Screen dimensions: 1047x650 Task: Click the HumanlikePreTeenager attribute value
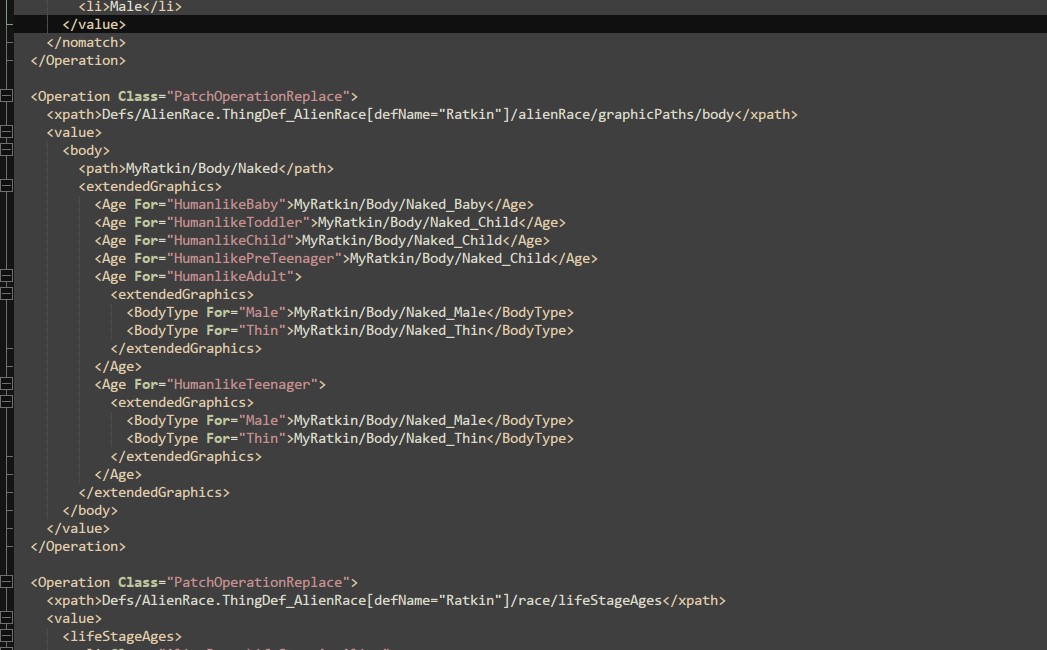coord(254,259)
